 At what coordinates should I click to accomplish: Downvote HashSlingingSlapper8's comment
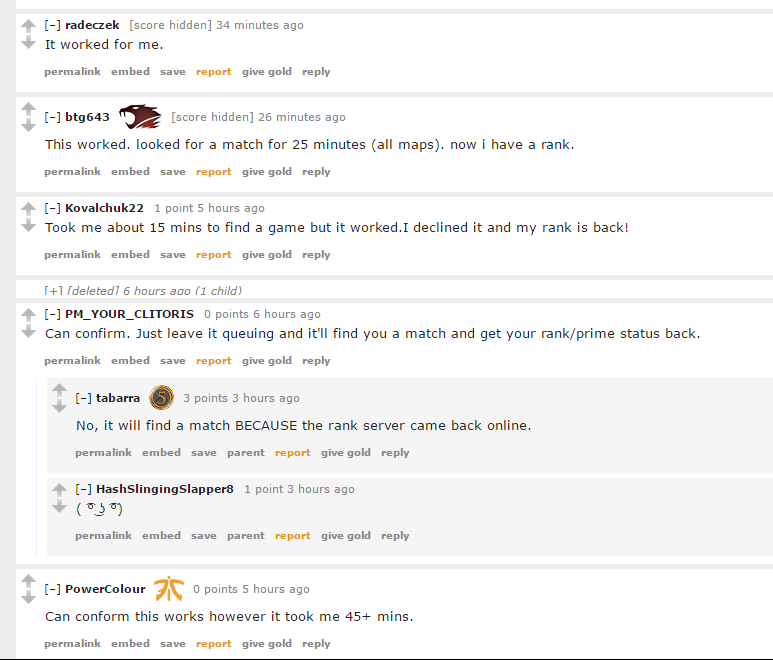[60, 507]
